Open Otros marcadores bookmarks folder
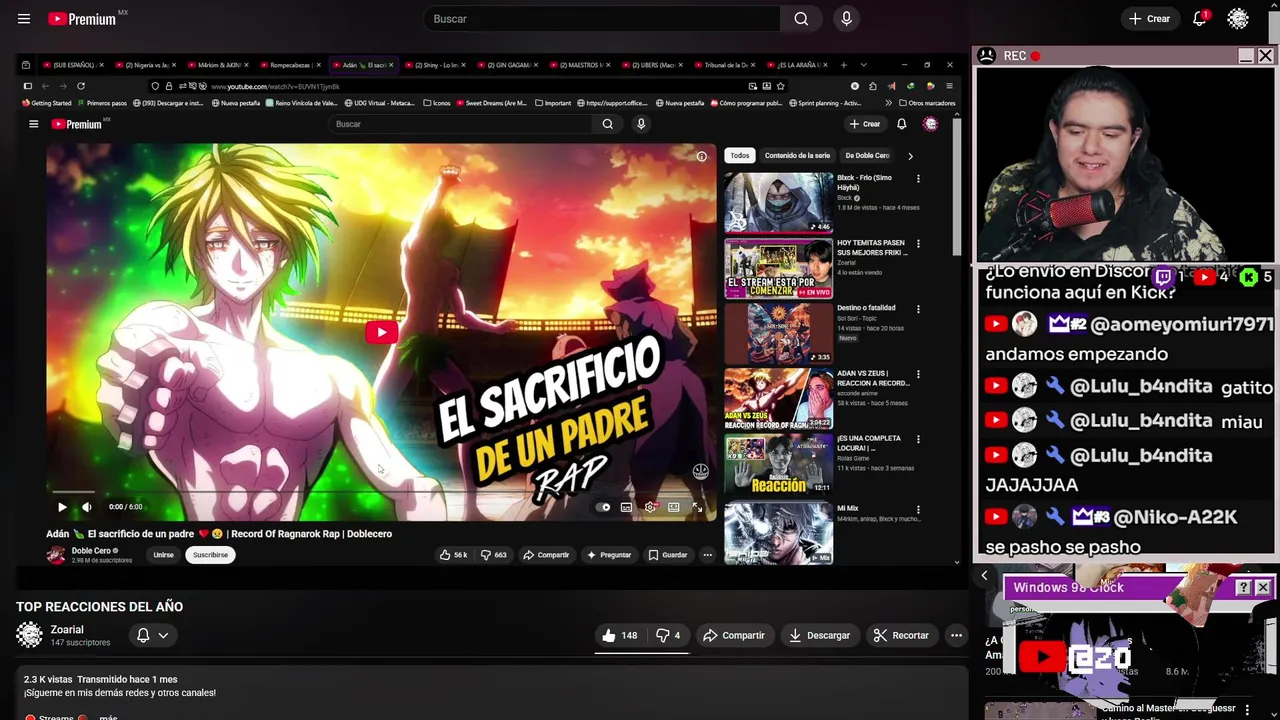Viewport: 1280px width, 720px height. (x=927, y=103)
